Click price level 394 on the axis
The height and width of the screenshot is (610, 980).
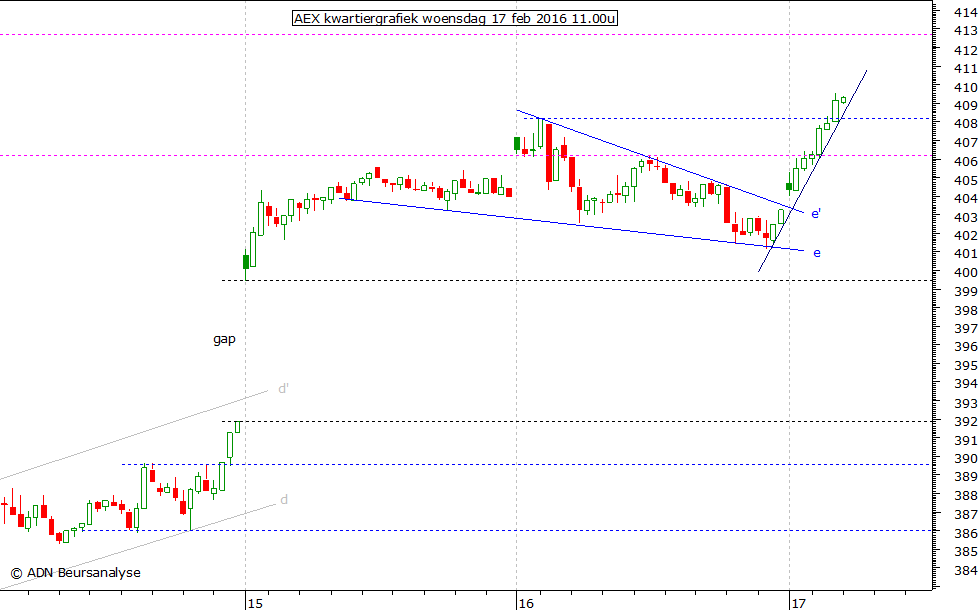click(966, 384)
